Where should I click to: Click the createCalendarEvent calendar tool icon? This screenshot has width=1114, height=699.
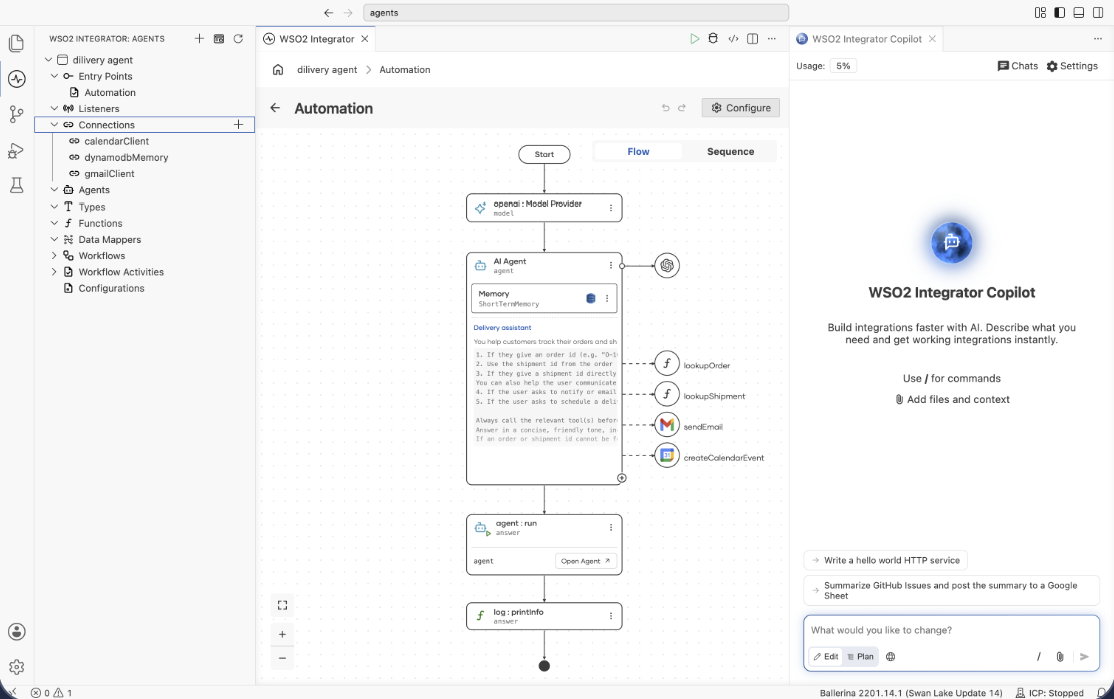(x=666, y=455)
